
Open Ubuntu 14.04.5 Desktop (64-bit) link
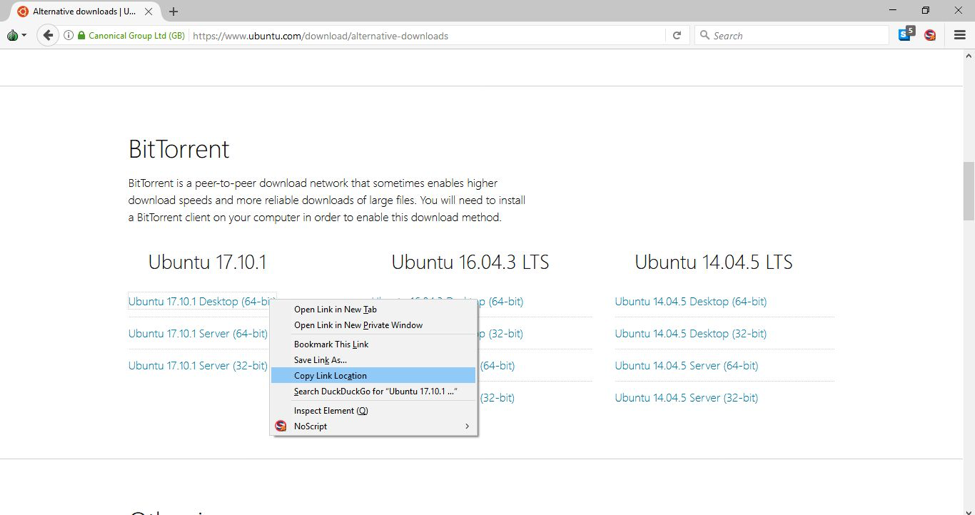tap(691, 301)
